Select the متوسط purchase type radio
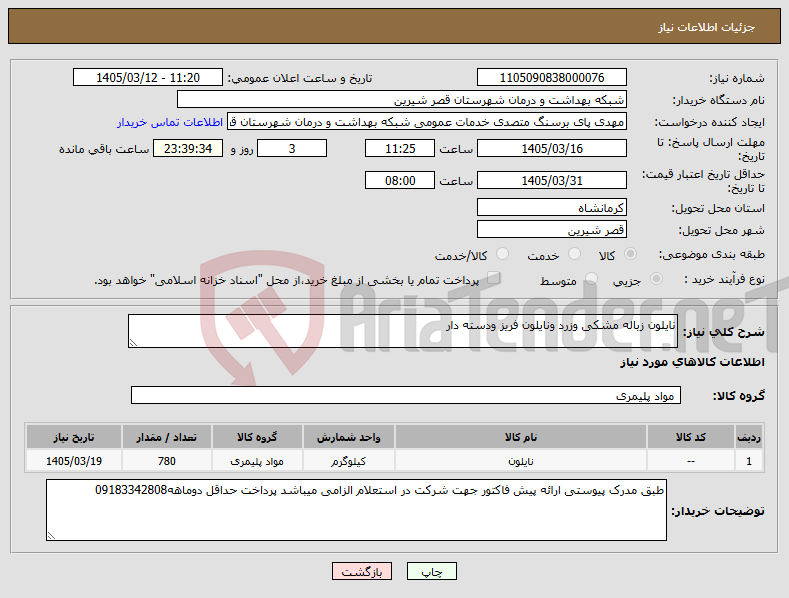 [x=591, y=279]
